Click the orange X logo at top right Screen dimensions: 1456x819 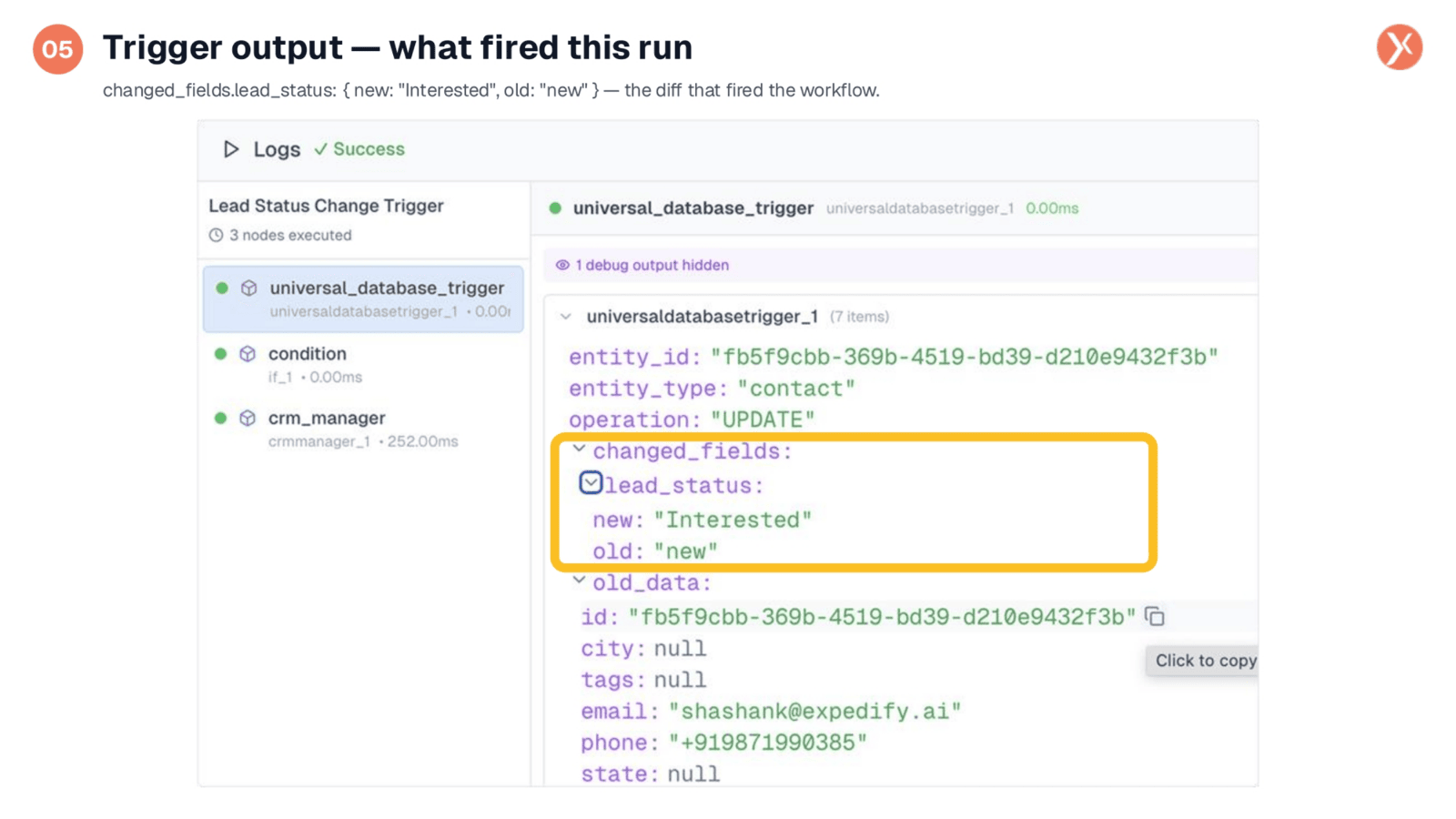click(x=1400, y=47)
